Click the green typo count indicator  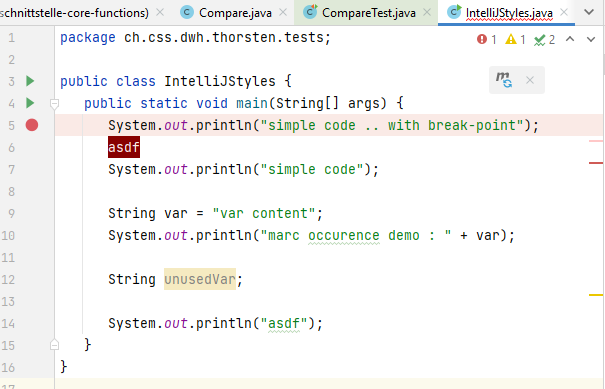pyautogui.click(x=544, y=39)
